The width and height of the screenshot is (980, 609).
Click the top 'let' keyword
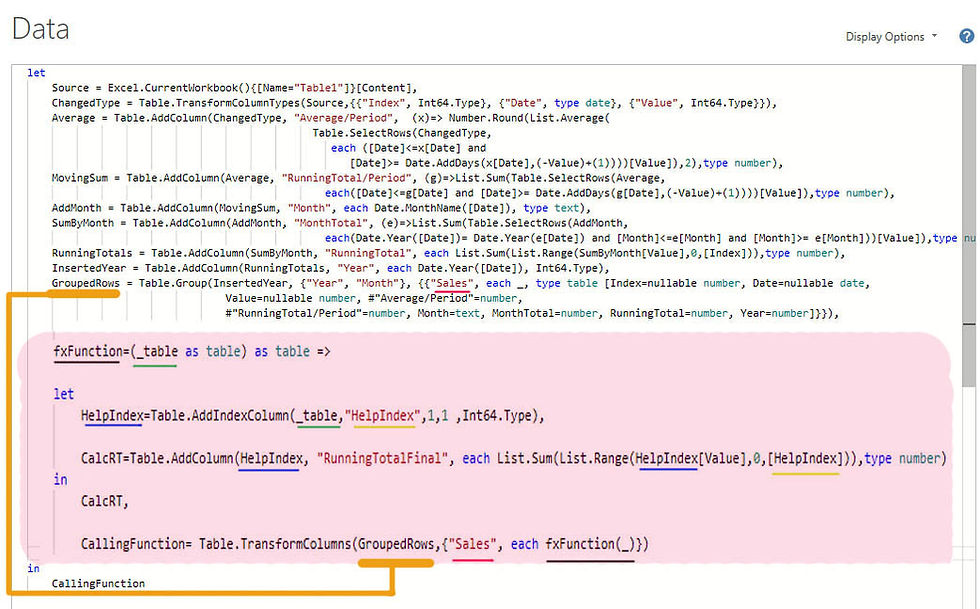(36, 73)
